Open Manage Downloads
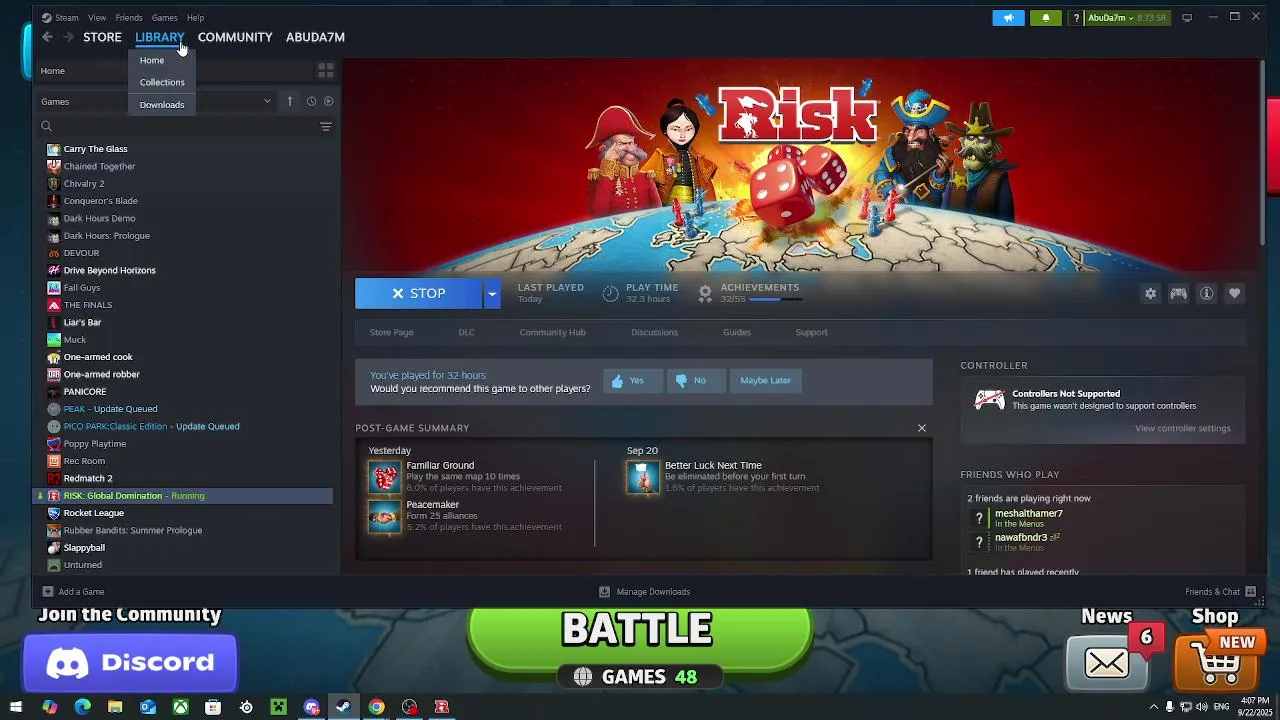 tap(644, 591)
